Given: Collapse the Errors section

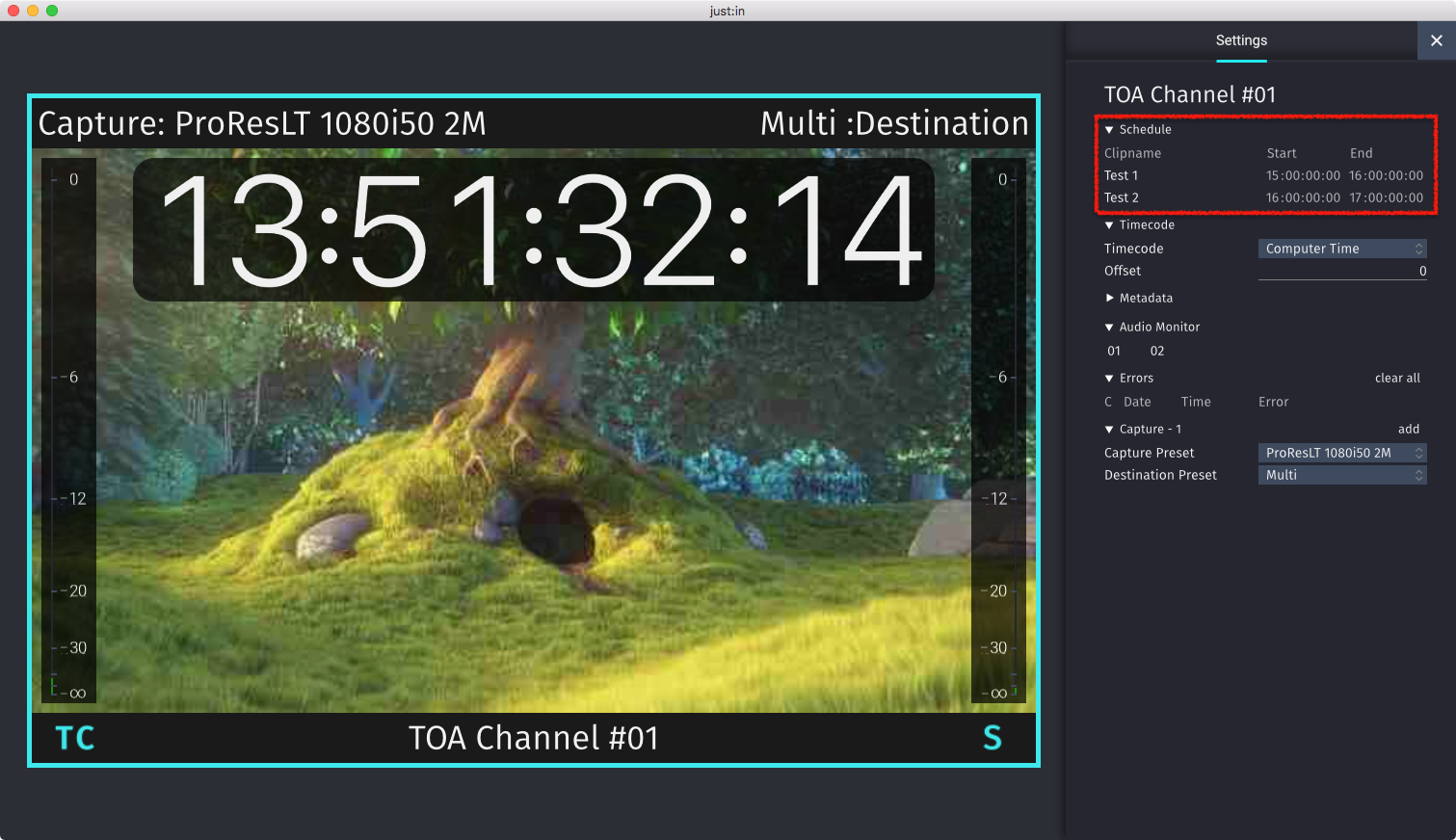Looking at the screenshot, I should 1109,379.
